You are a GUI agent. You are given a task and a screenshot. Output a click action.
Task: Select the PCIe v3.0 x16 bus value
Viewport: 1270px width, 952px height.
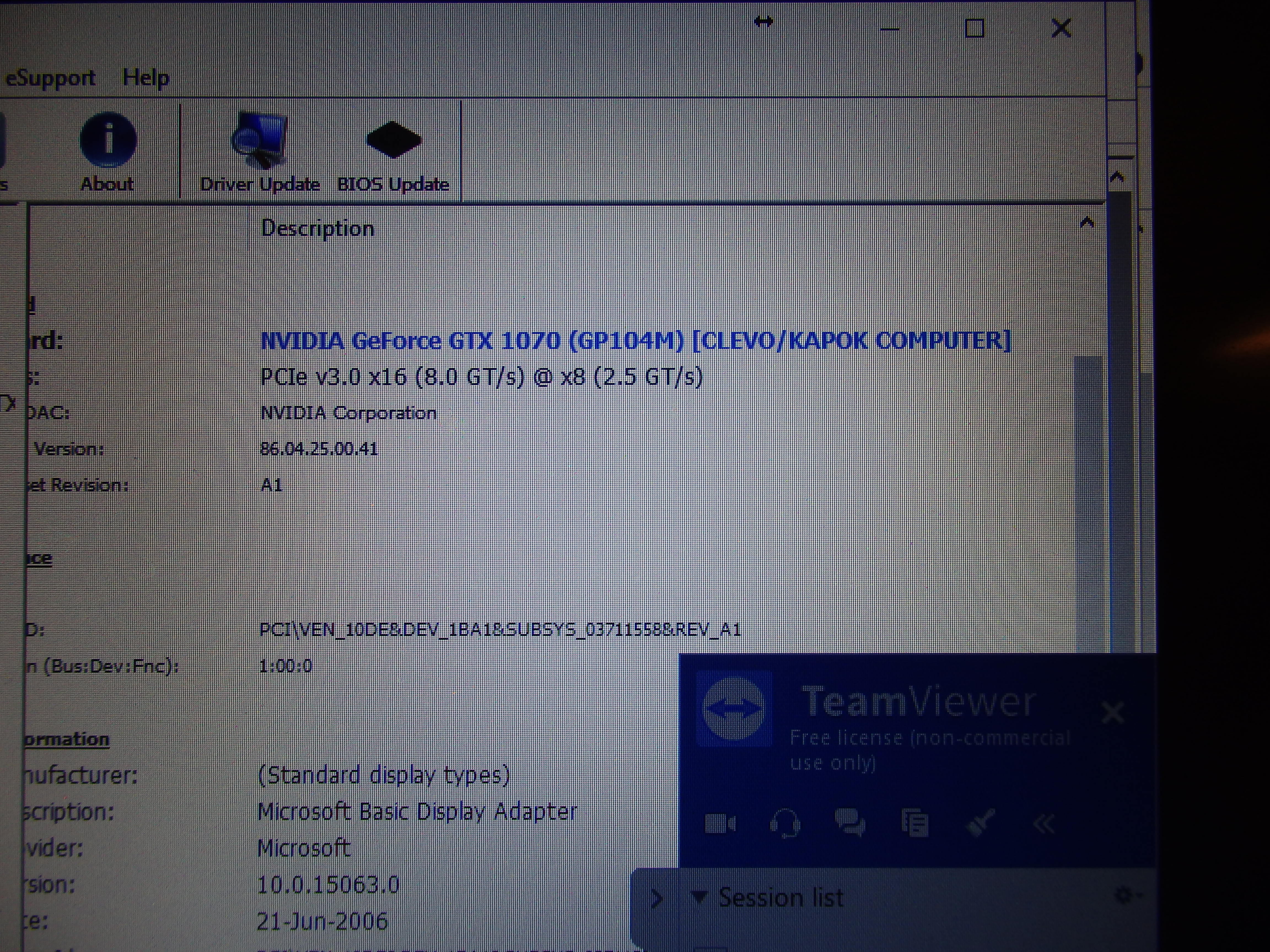tap(482, 377)
